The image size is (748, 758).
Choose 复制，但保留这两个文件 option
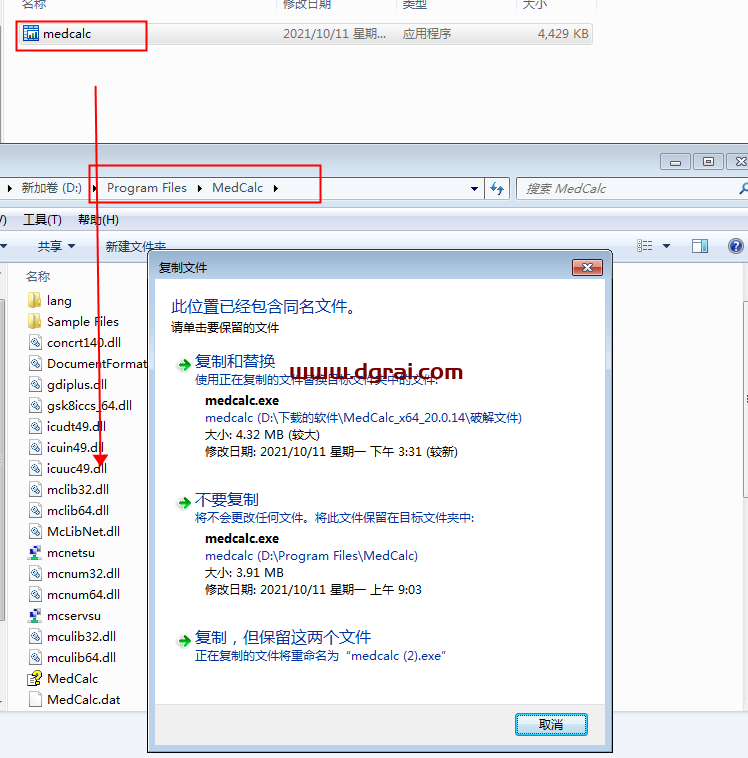pos(282,637)
